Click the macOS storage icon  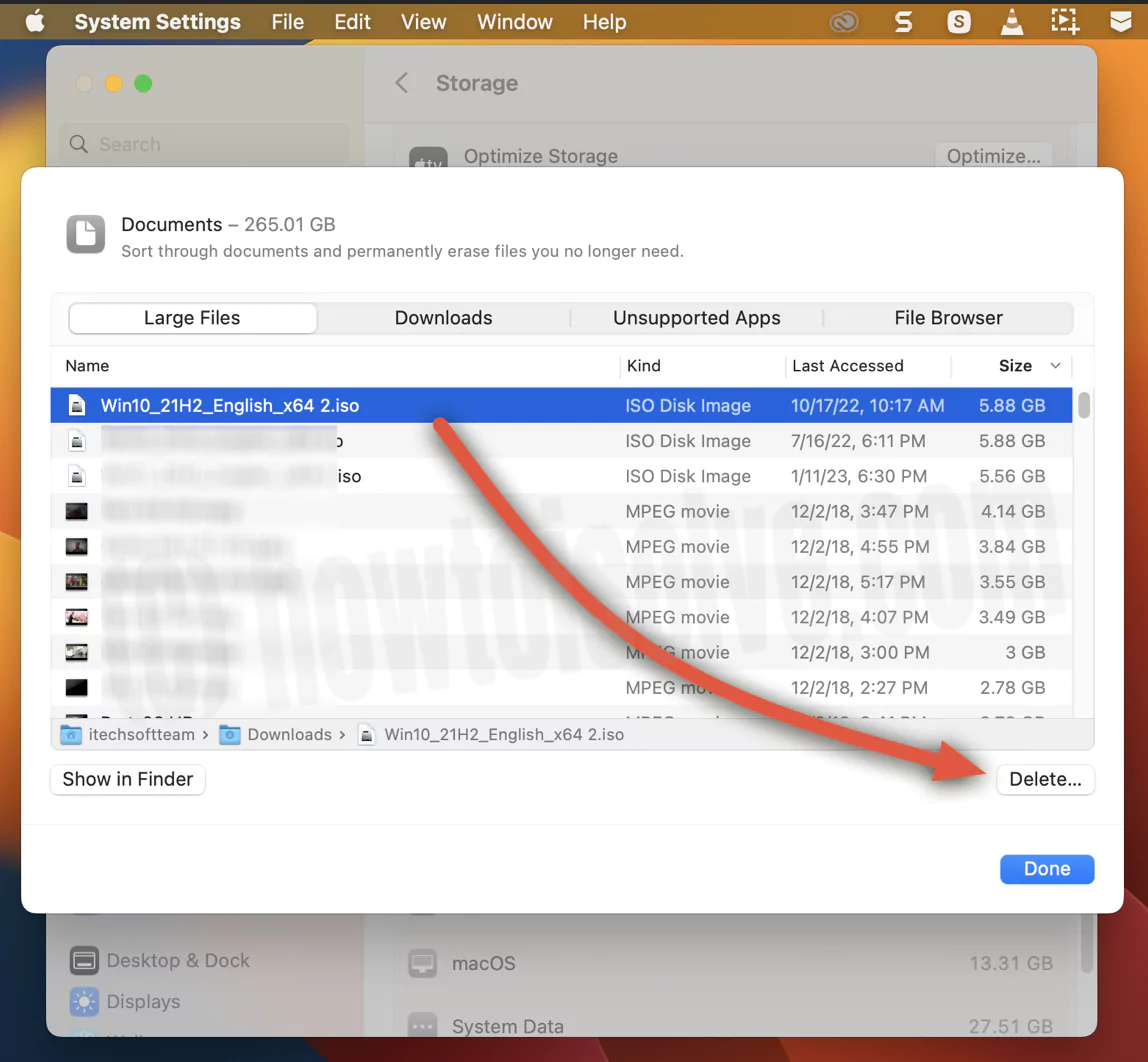click(x=422, y=963)
